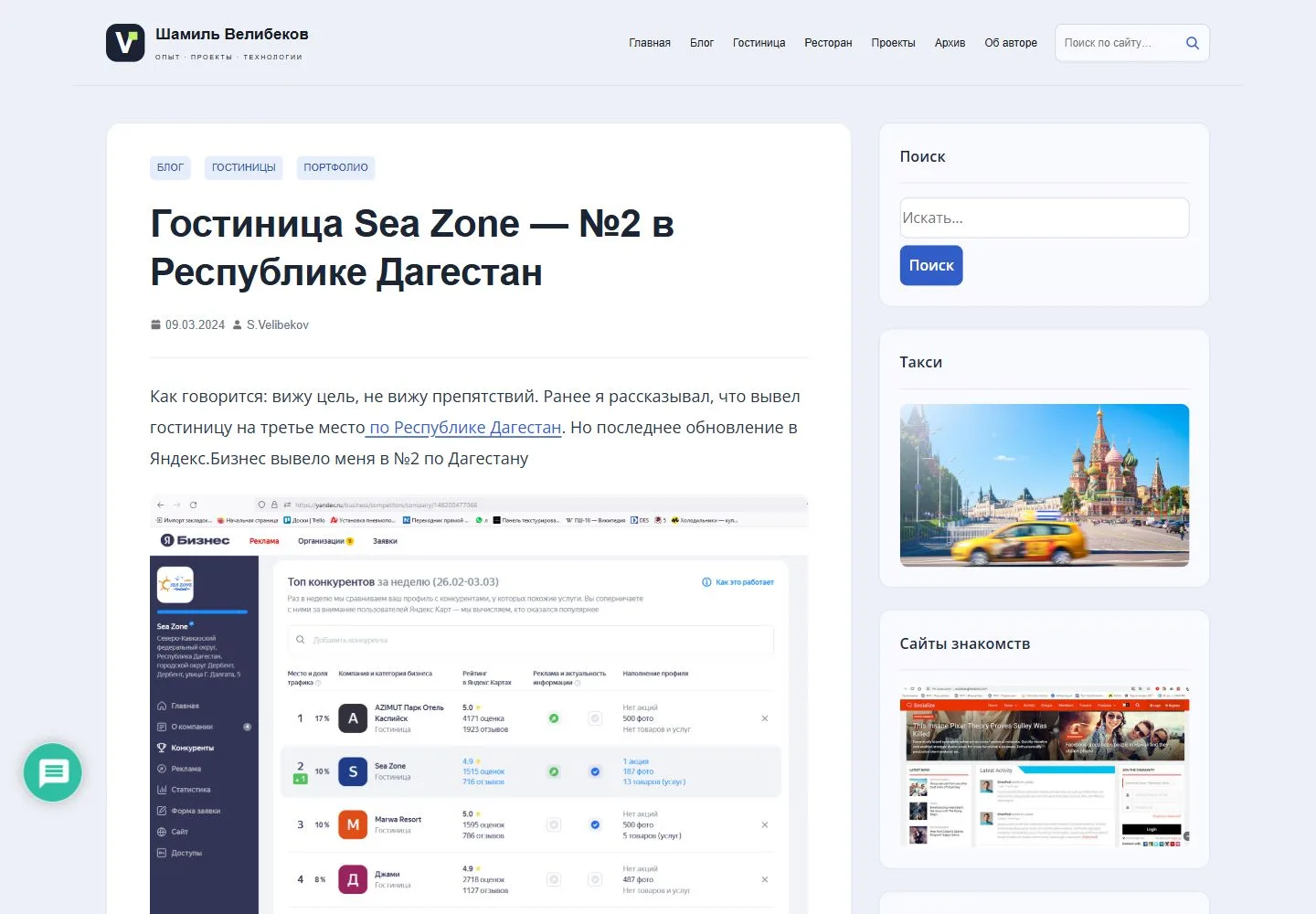1316x914 pixels.
Task: Click the author icon beside S.Velibekov
Action: [238, 324]
